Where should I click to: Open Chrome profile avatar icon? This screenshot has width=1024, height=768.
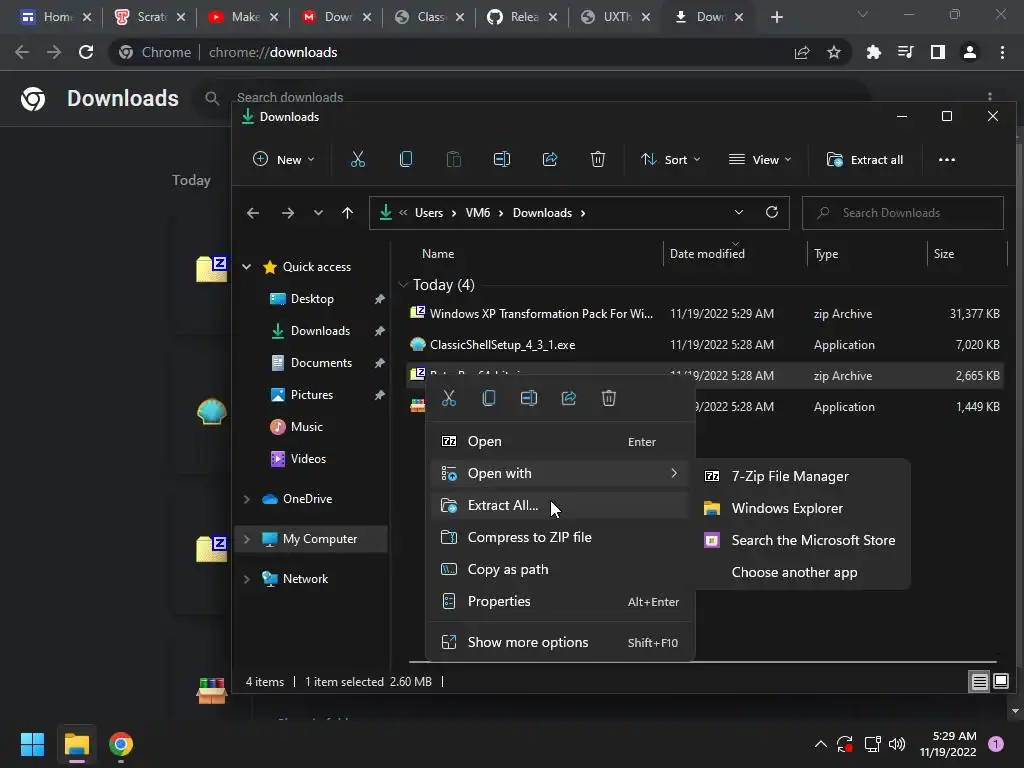[x=970, y=52]
